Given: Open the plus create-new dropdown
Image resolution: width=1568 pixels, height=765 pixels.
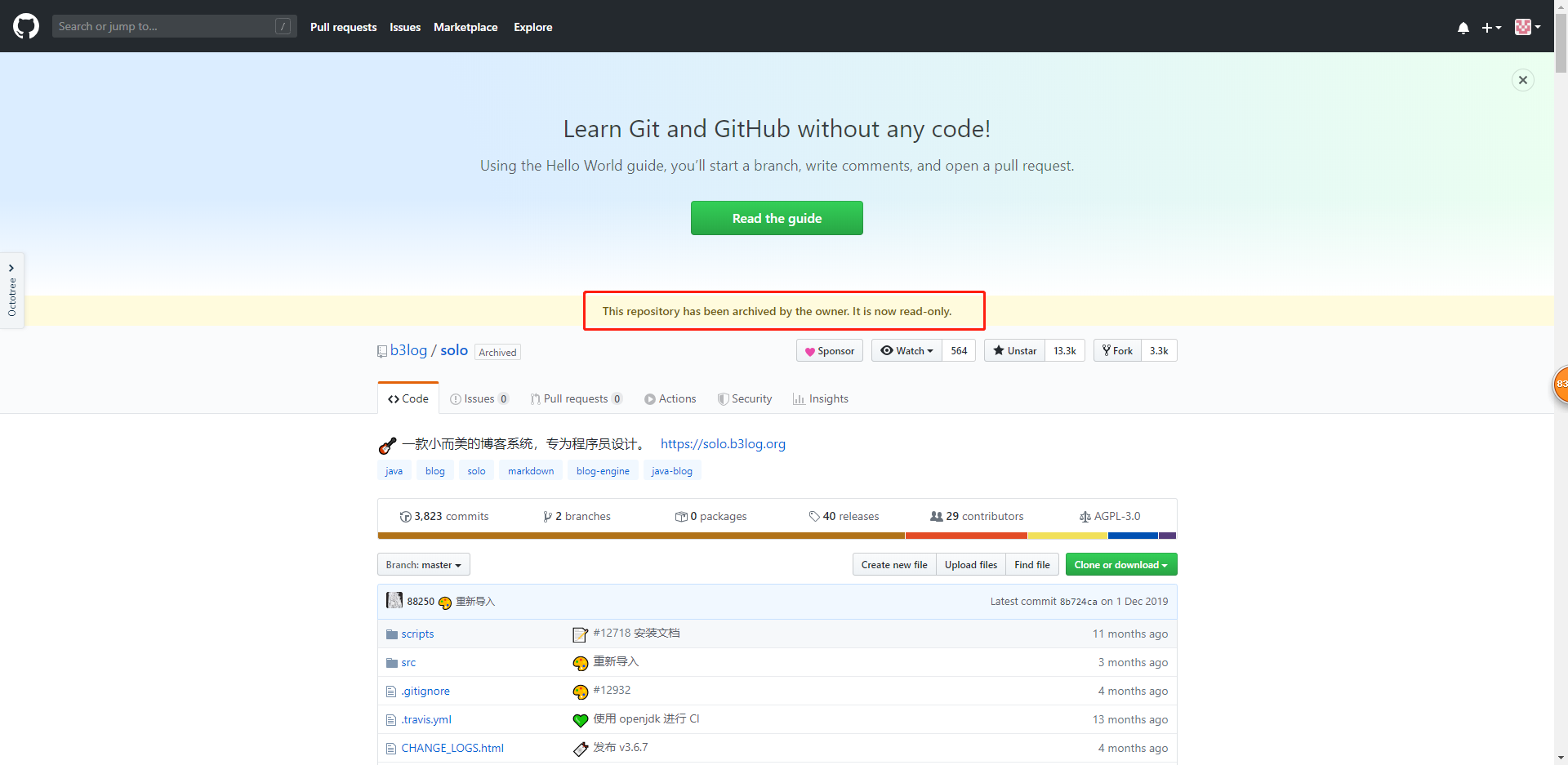Looking at the screenshot, I should pyautogui.click(x=1491, y=28).
